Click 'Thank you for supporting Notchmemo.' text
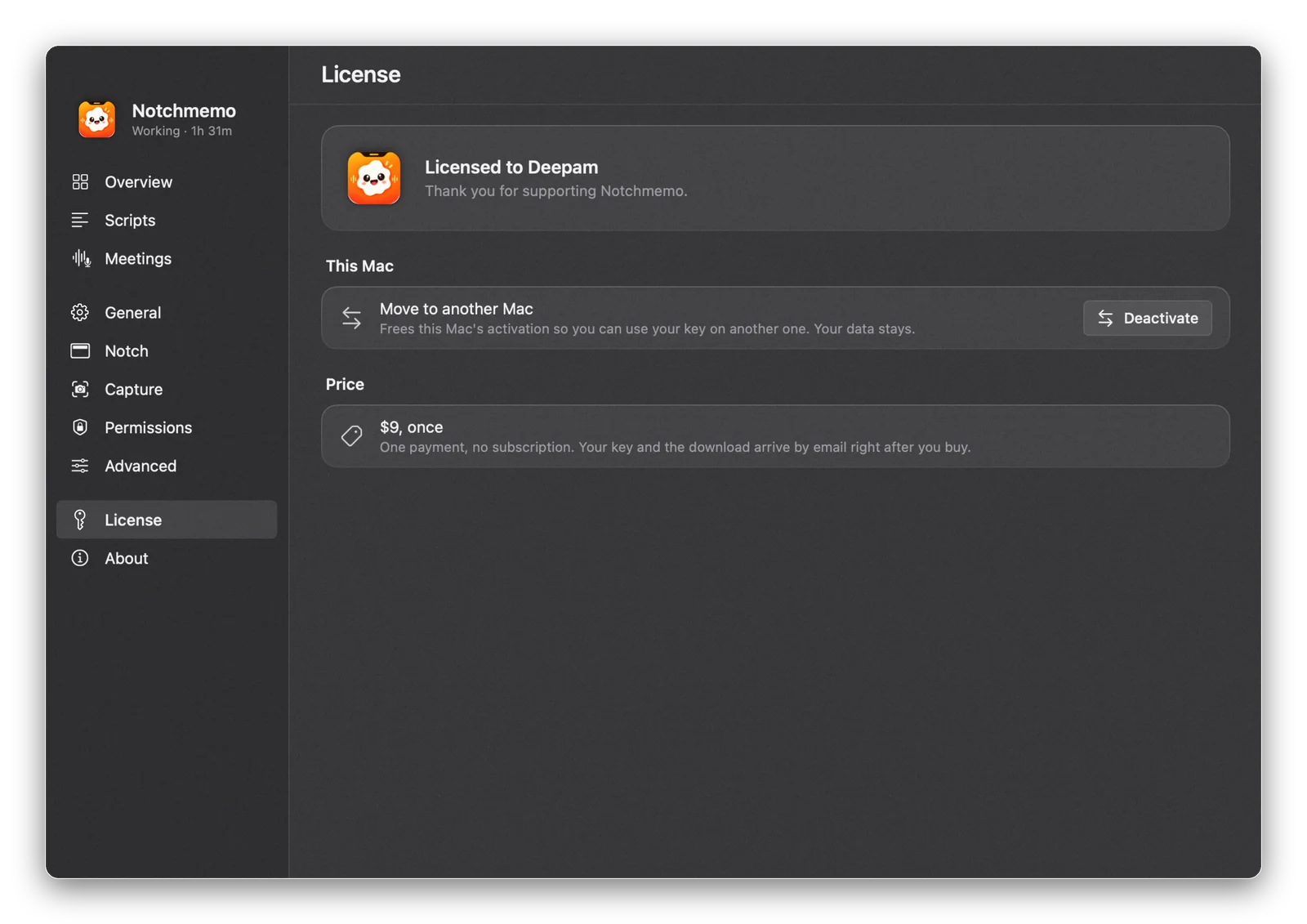 (x=556, y=191)
